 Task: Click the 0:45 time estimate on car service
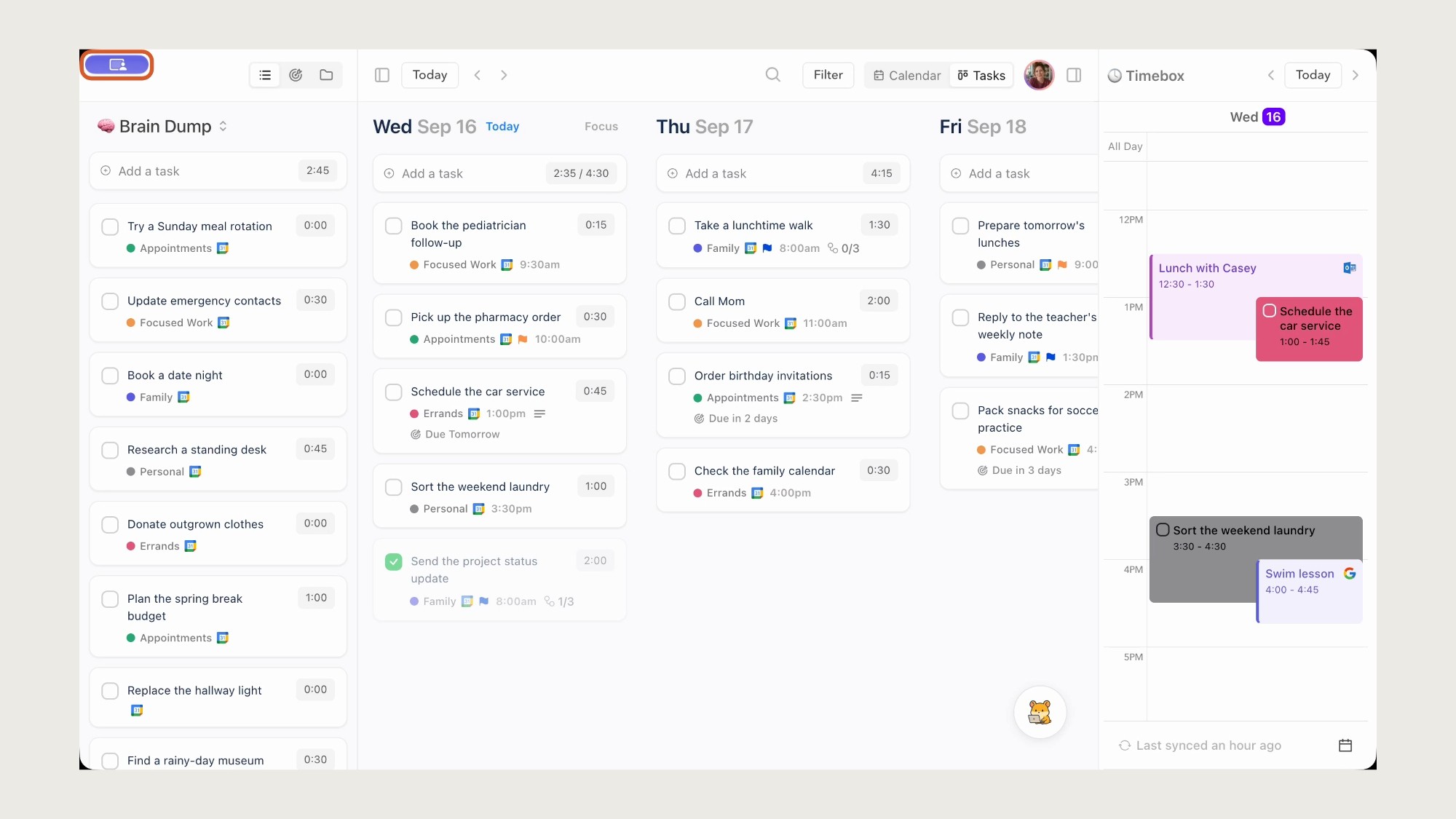coord(595,391)
